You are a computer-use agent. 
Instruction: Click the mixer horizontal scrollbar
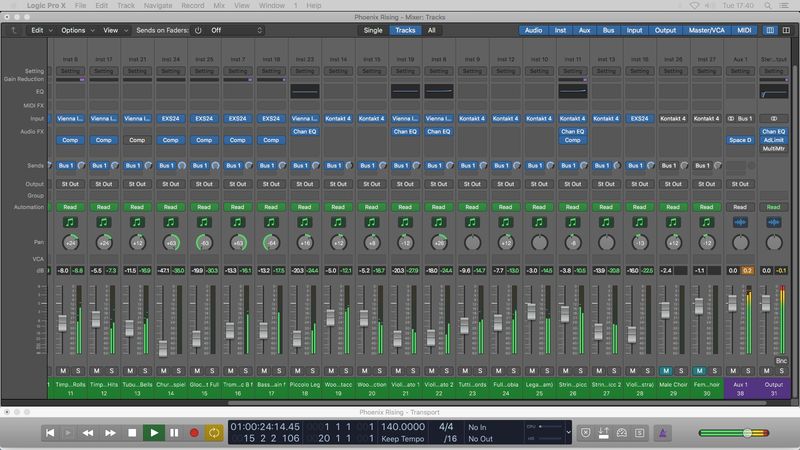(497, 403)
